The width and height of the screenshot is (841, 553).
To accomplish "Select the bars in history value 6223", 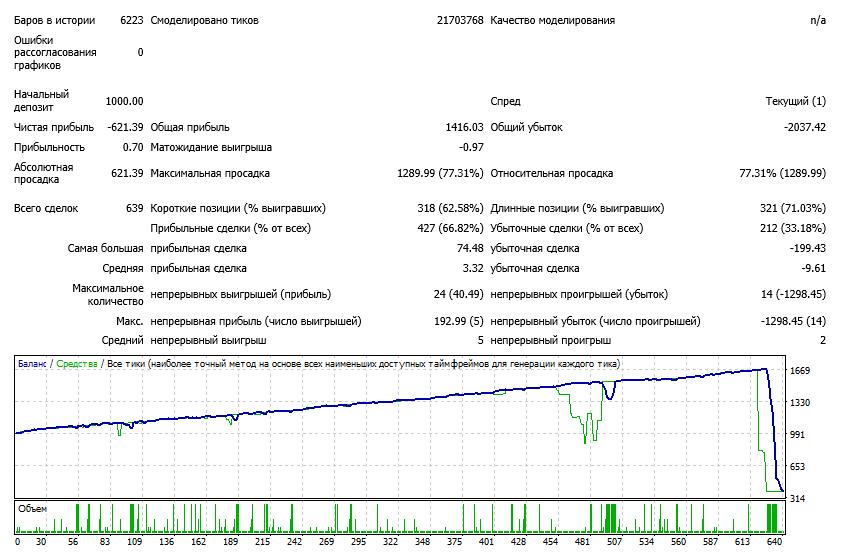I will [x=131, y=20].
